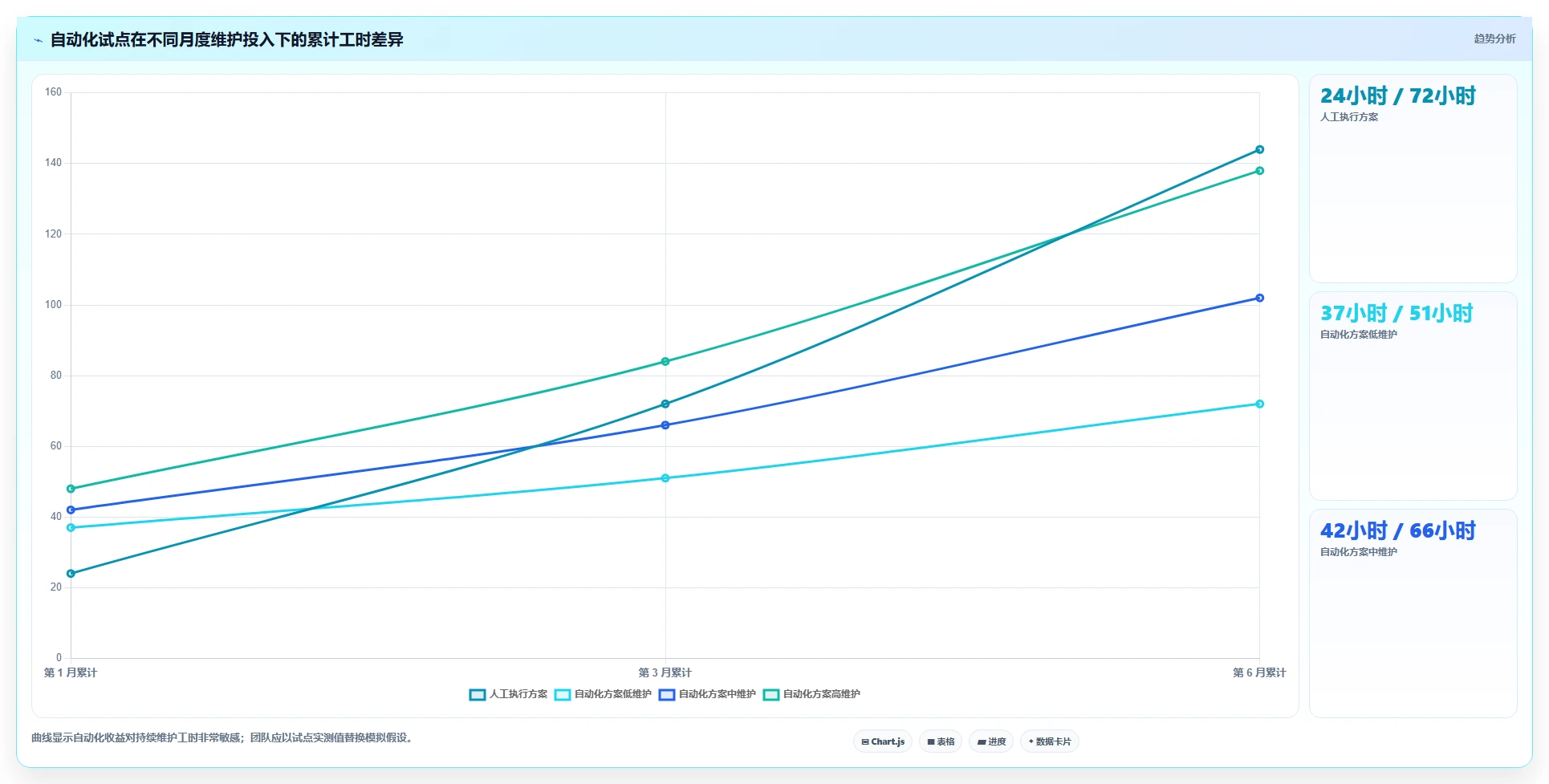Click the 第 3 月累计 axis label

(665, 672)
